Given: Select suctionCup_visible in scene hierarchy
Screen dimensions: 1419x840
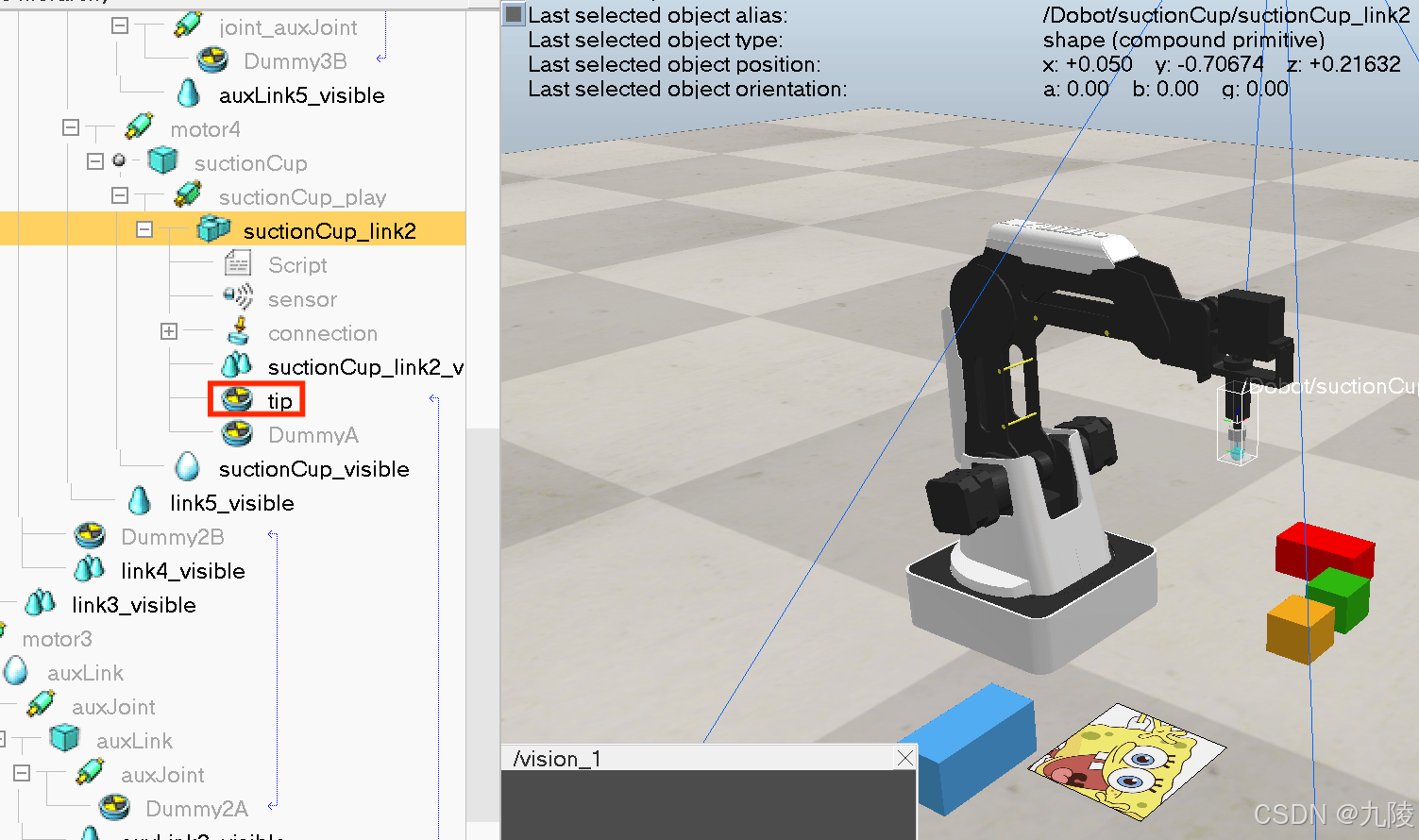Looking at the screenshot, I should (x=314, y=469).
